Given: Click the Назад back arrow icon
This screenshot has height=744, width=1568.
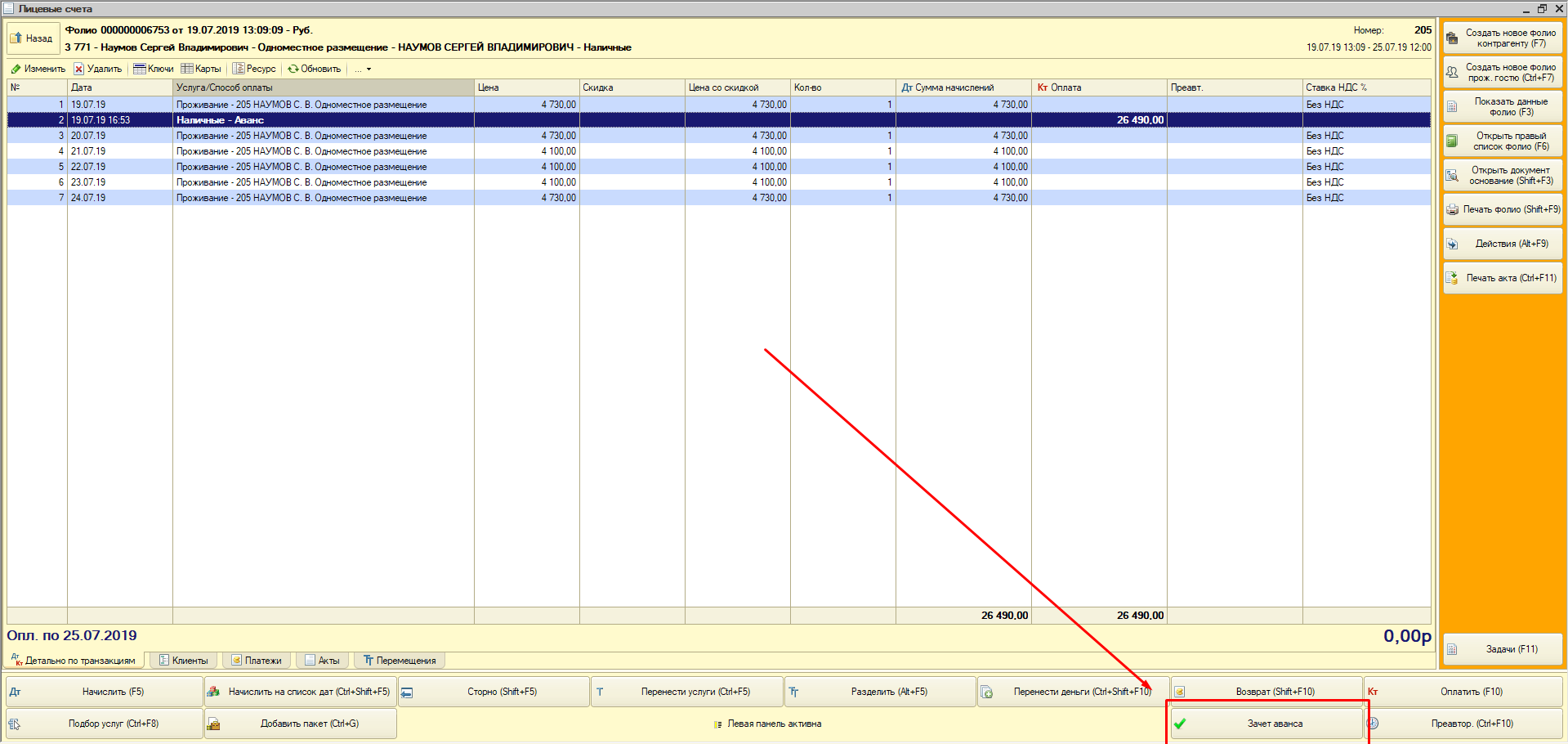Looking at the screenshot, I should [16, 38].
